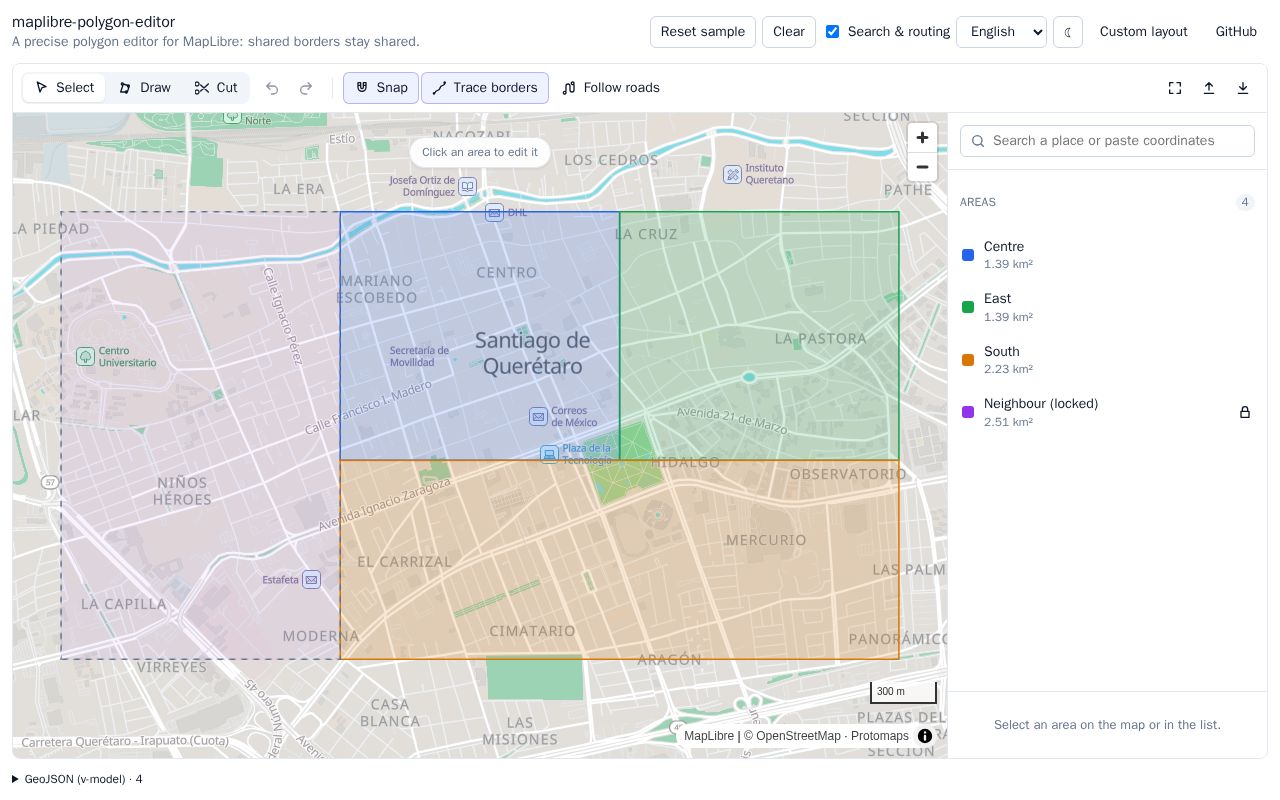Click the orange South color swatch
This screenshot has width=1280, height=800.
(x=968, y=360)
